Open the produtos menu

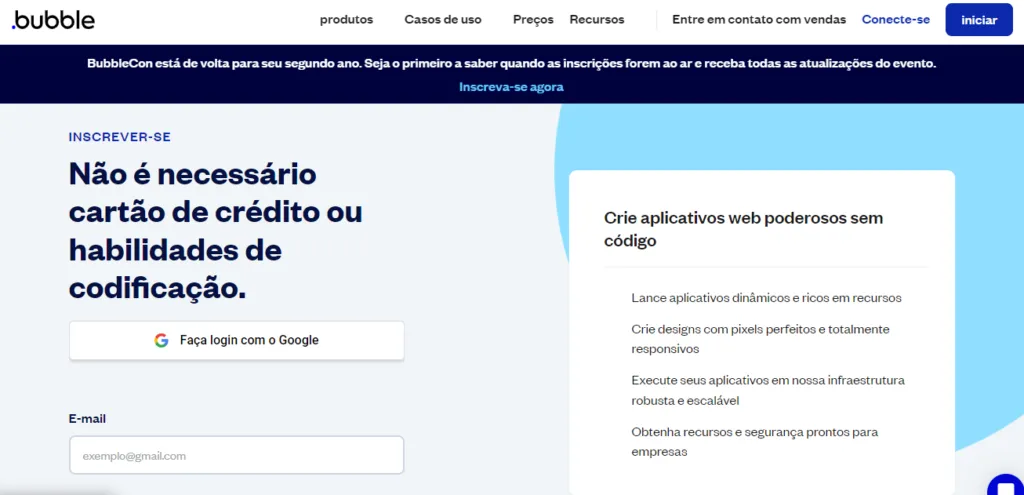coord(346,20)
